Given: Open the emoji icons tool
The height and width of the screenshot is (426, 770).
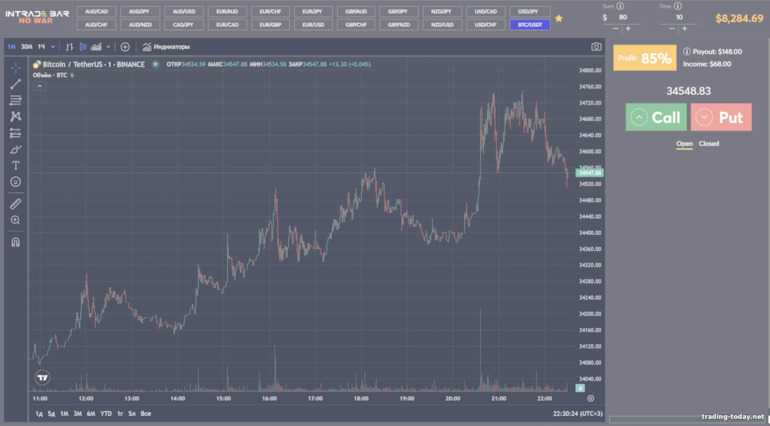Looking at the screenshot, I should click(x=16, y=182).
